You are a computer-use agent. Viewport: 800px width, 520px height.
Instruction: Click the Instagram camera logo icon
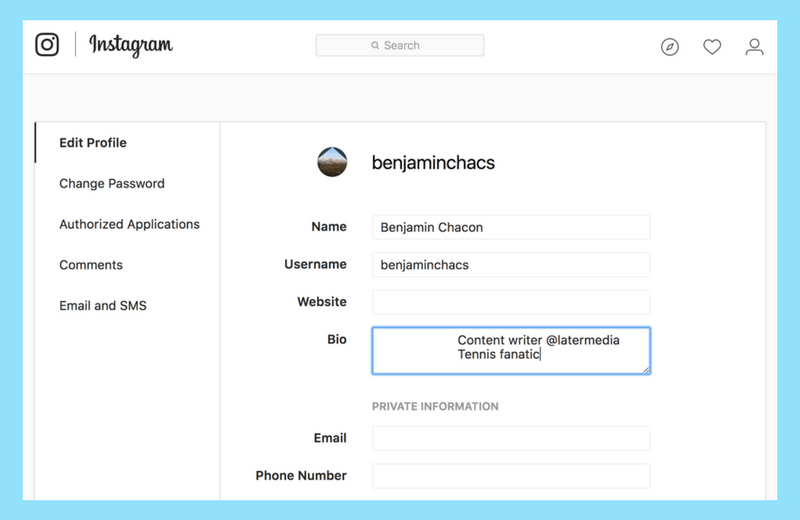click(47, 44)
